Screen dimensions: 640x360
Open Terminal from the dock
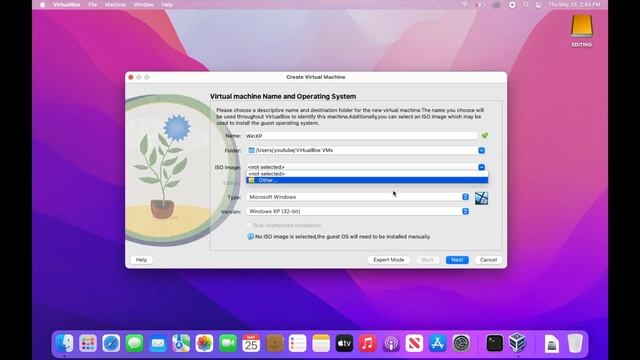point(494,343)
